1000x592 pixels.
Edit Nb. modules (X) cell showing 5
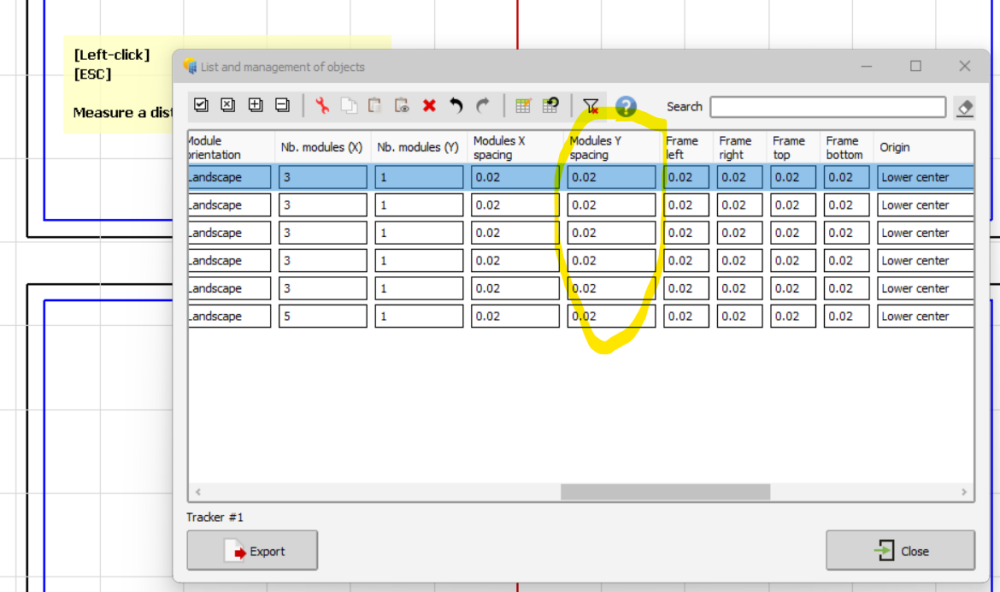click(x=322, y=316)
